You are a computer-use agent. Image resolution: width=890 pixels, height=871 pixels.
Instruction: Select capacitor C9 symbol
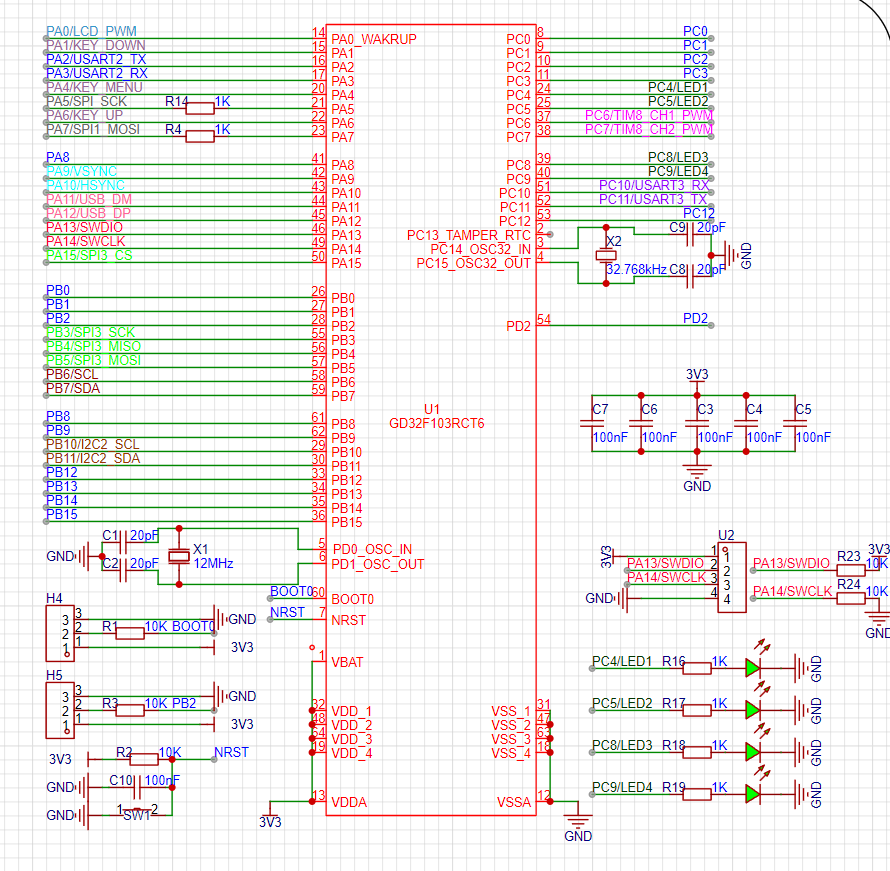690,234
